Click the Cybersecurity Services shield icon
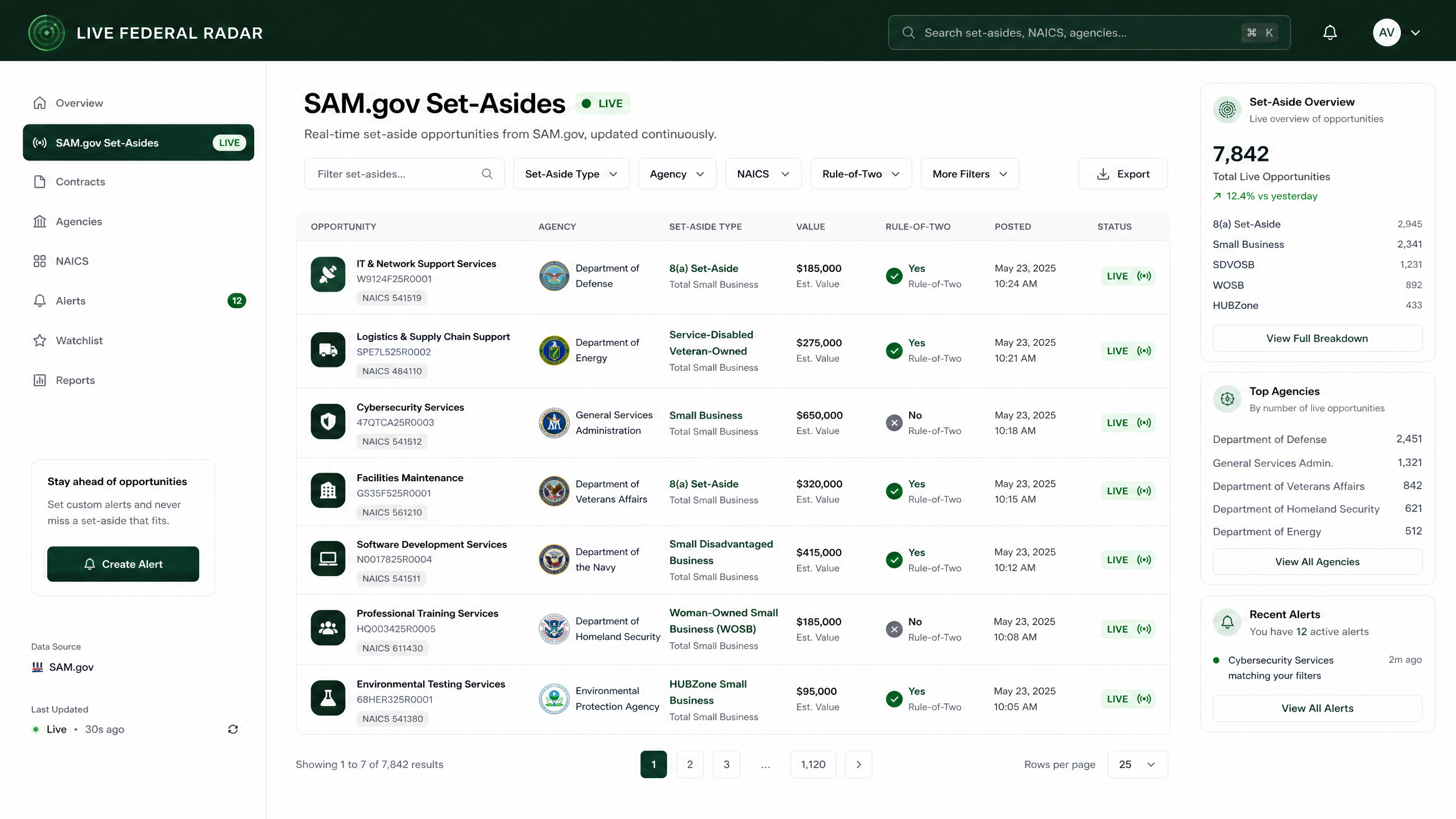 point(328,421)
